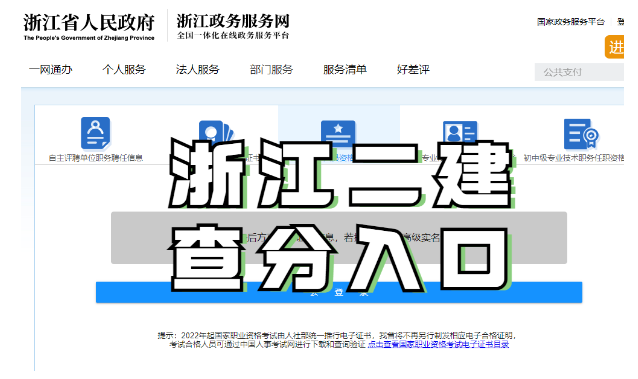Screen dimensions: 638x379
Task: Click the 浙江政务服务网 logo
Action: tap(233, 26)
